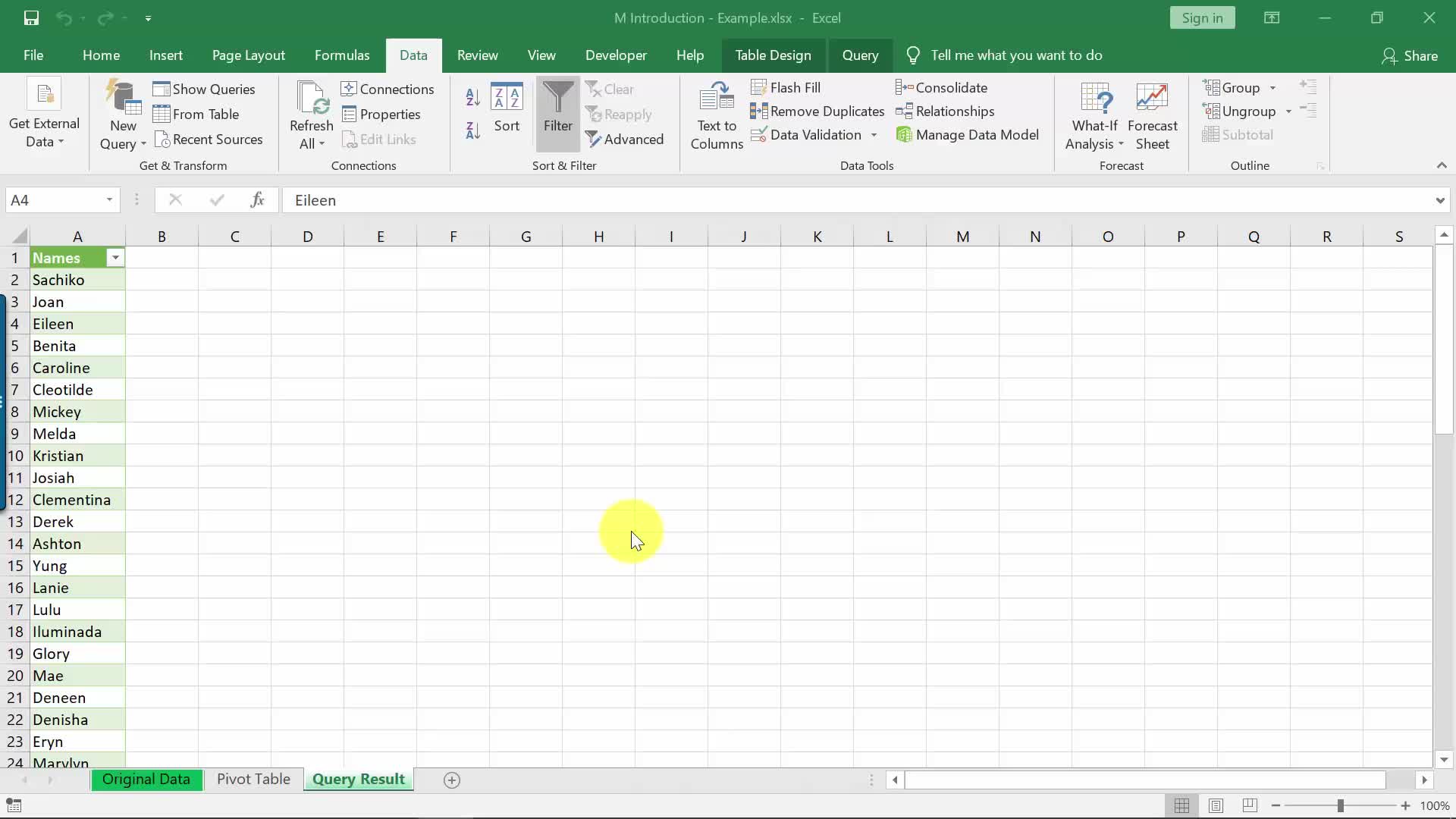Click the Save icon in the title bar
This screenshot has width=1456, height=819.
(31, 18)
